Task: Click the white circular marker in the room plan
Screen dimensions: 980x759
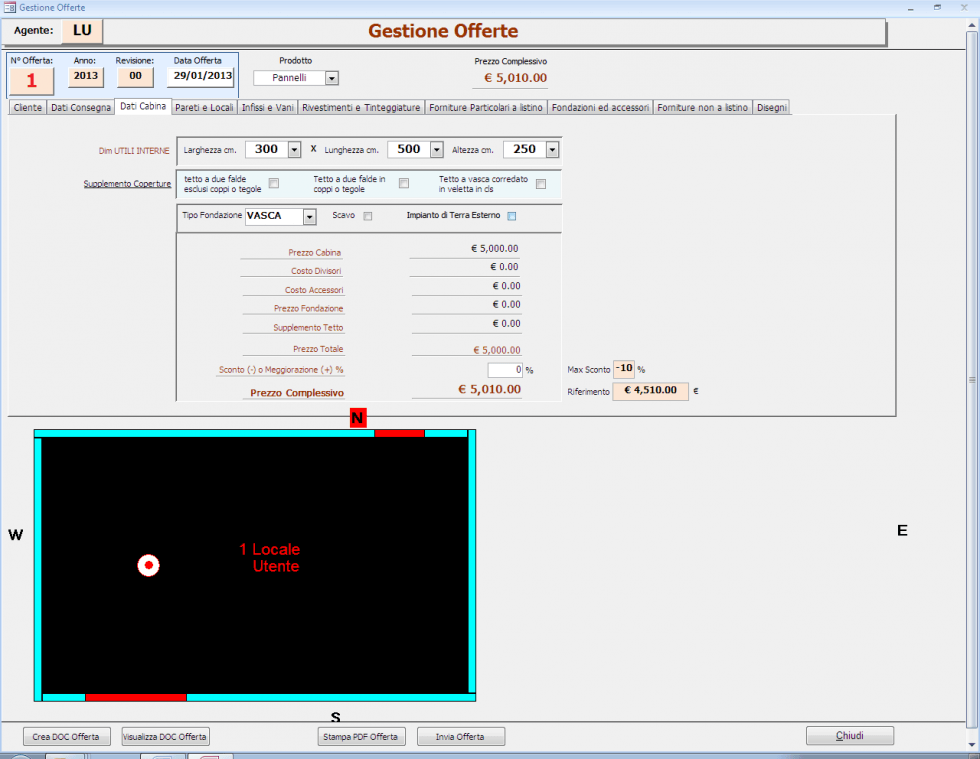Action: pos(148,566)
